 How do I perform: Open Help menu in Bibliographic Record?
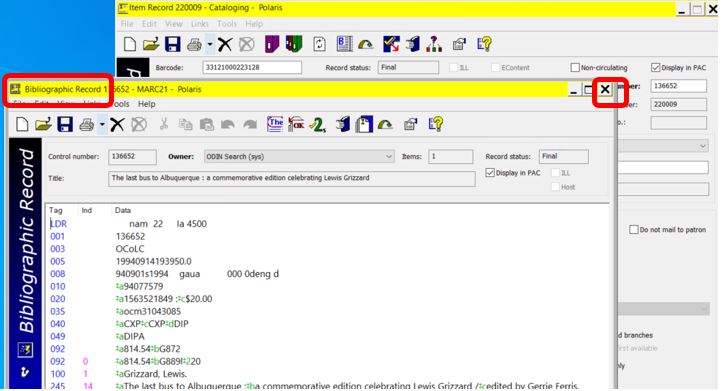coord(146,104)
